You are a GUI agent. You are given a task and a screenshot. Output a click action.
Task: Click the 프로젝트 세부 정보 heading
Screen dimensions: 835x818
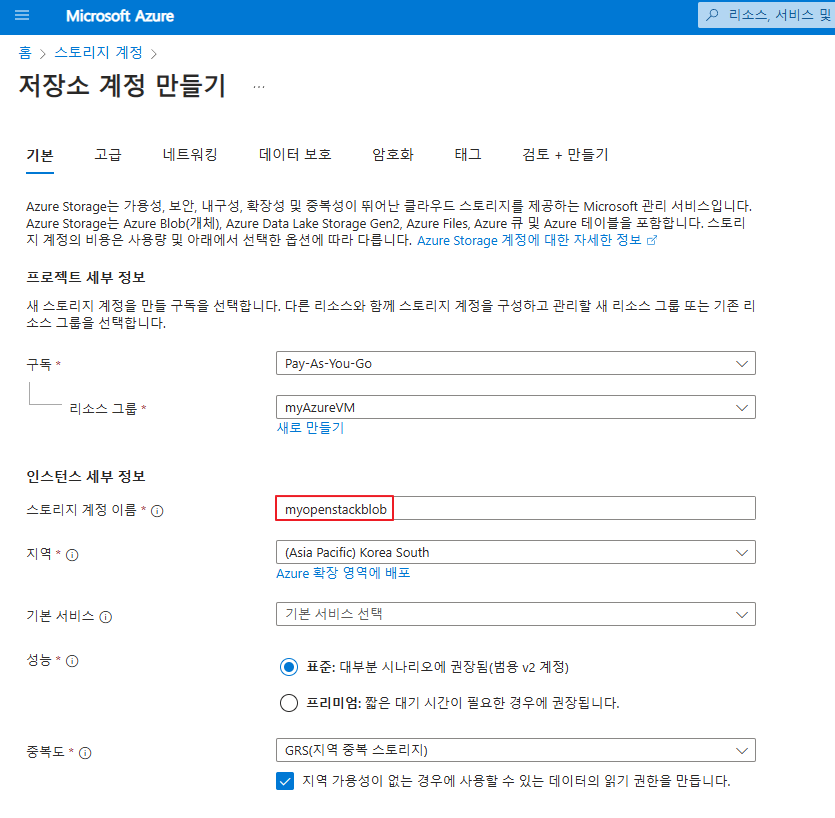pos(86,277)
